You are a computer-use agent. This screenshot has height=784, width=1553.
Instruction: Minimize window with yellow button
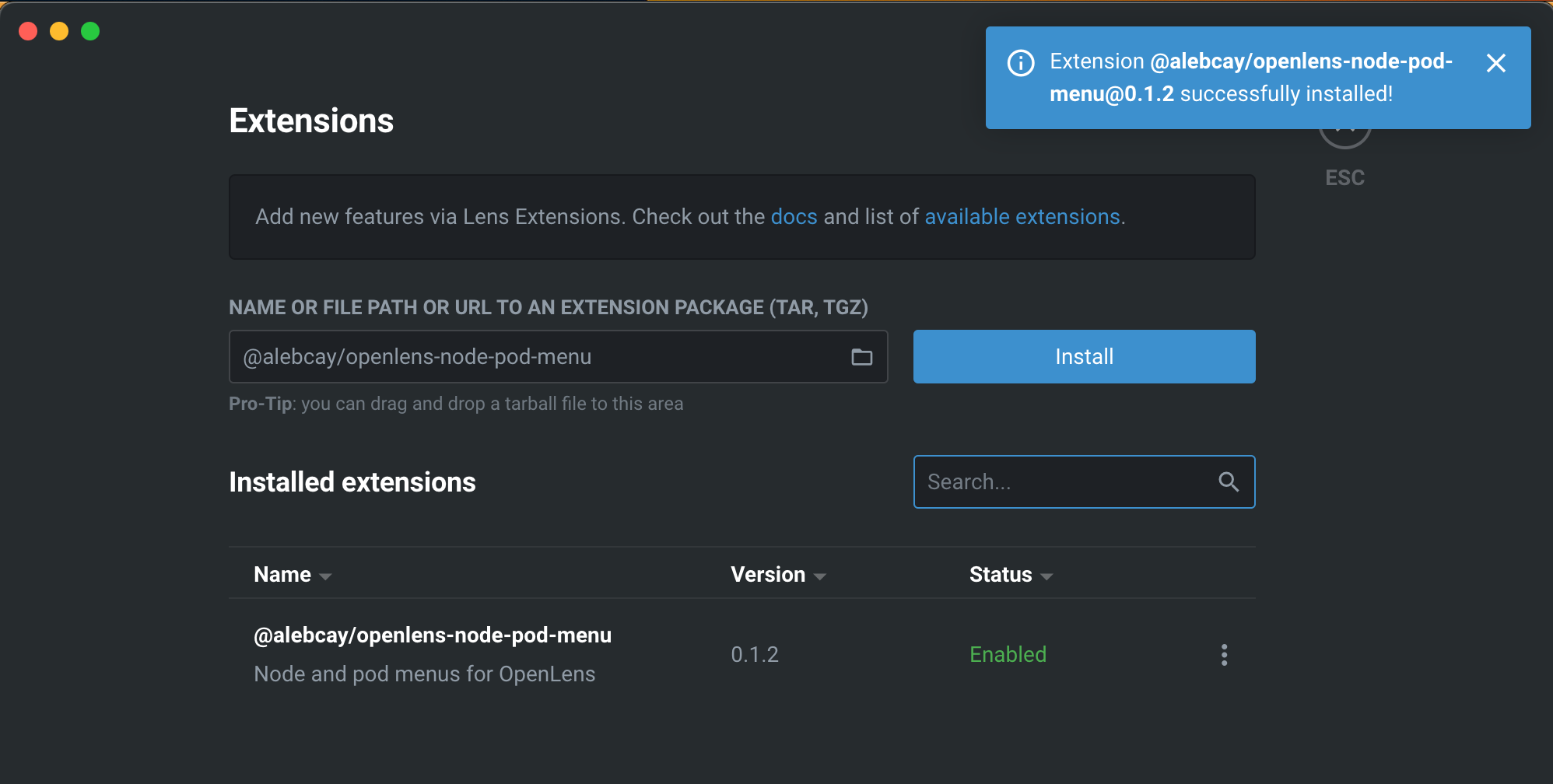click(x=59, y=31)
